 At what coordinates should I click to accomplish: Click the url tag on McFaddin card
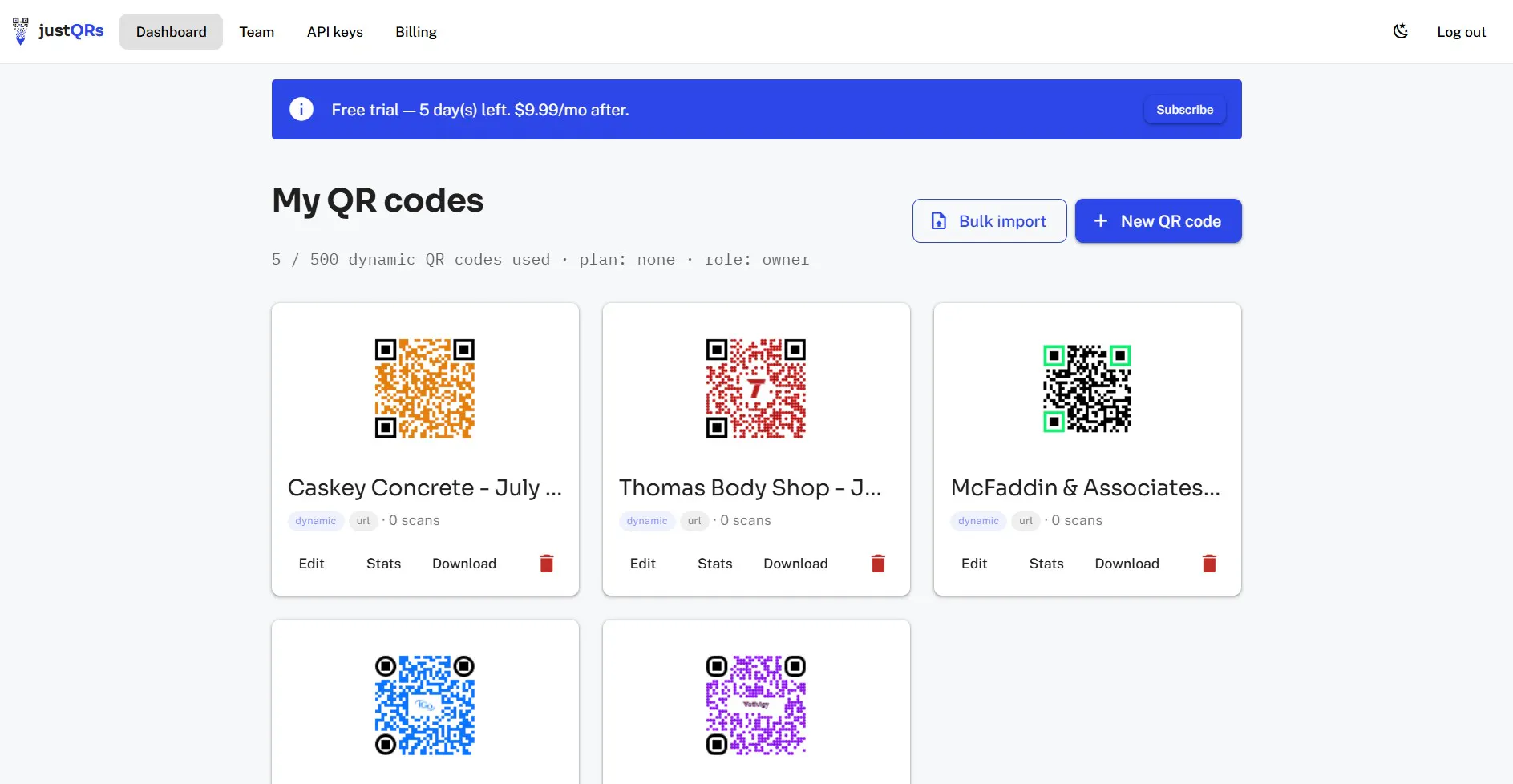coord(1026,521)
